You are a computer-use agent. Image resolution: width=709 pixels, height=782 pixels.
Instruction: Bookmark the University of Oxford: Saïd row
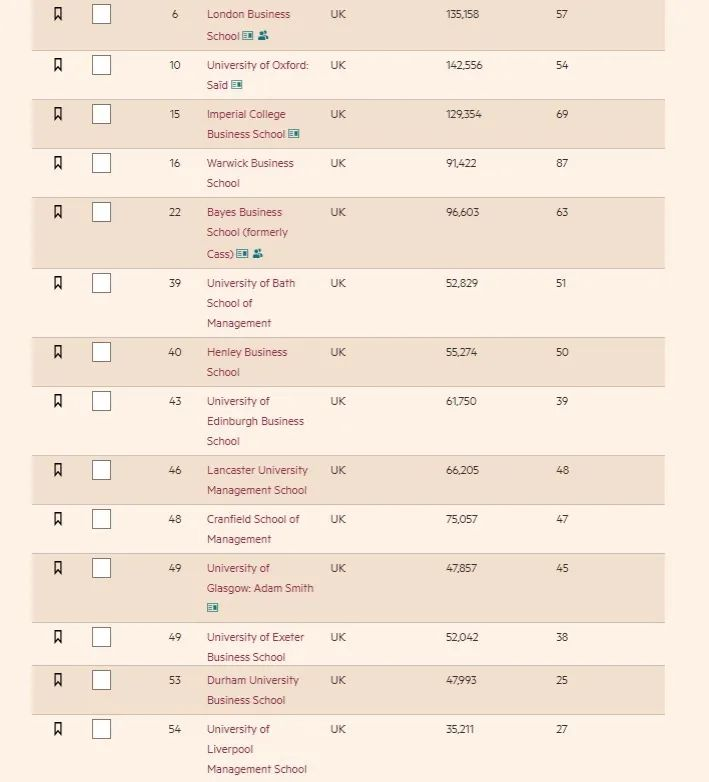click(x=58, y=65)
